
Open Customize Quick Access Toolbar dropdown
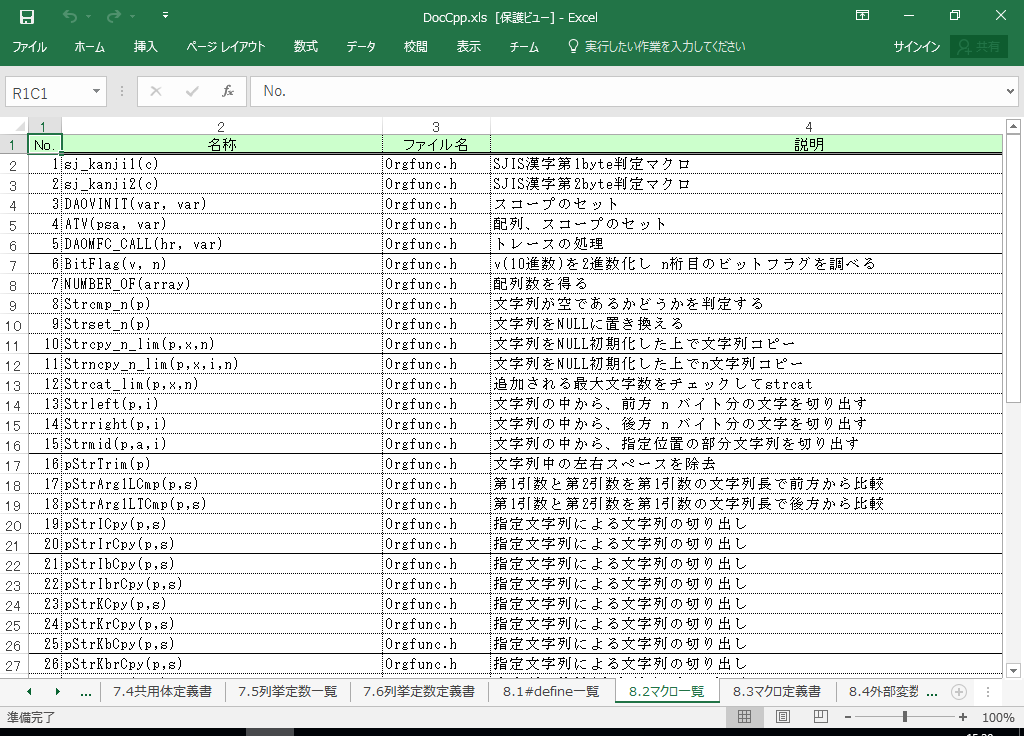point(165,16)
